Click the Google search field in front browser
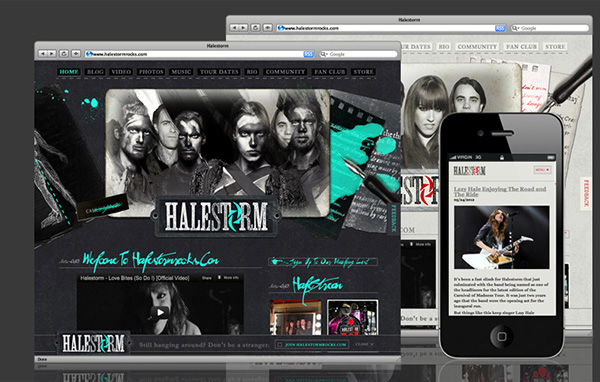600x382 pixels. (359, 54)
